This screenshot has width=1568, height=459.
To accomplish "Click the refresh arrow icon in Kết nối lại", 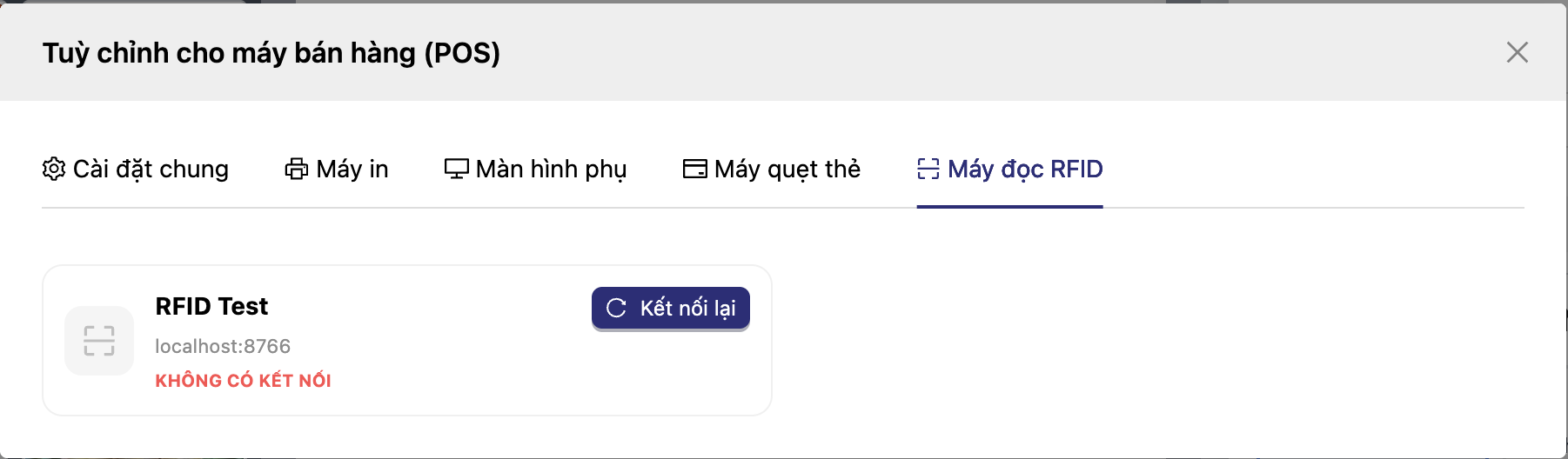I will 616,308.
